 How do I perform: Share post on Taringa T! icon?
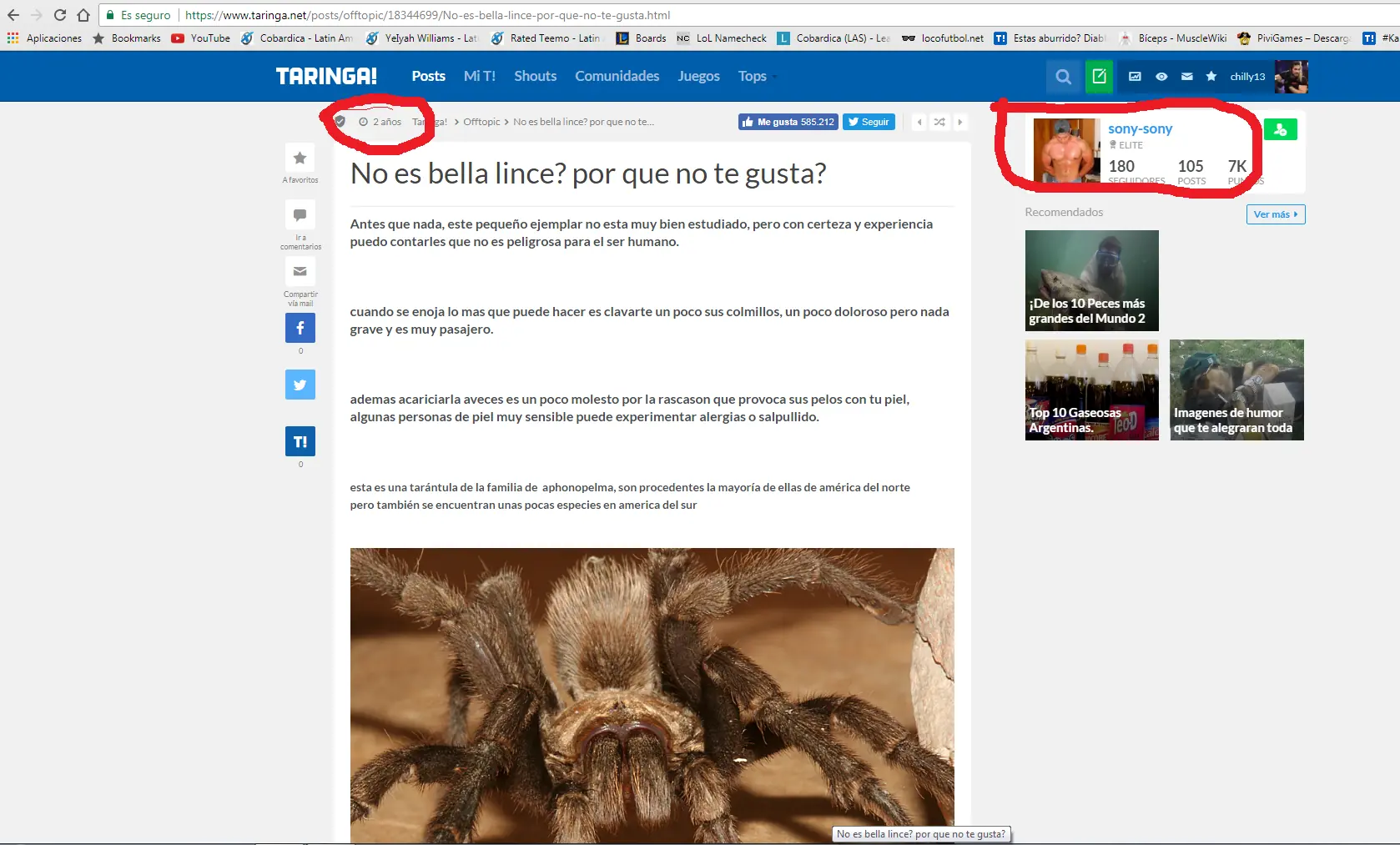tap(300, 441)
